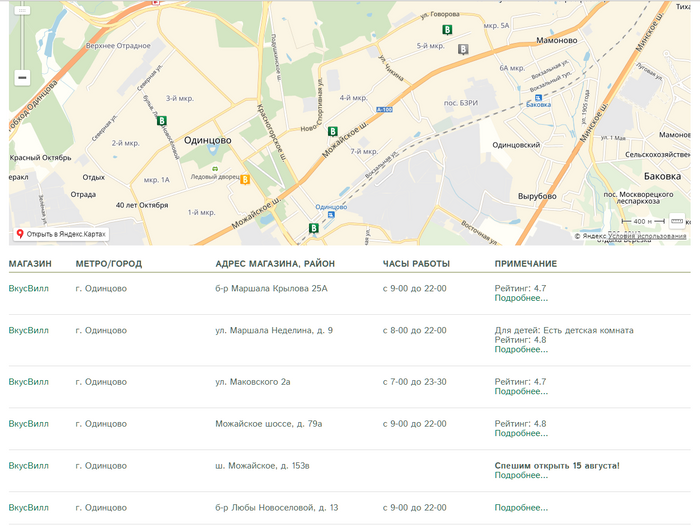Click Одинцово railway station icon
The image size is (700, 526).
pos(331,215)
